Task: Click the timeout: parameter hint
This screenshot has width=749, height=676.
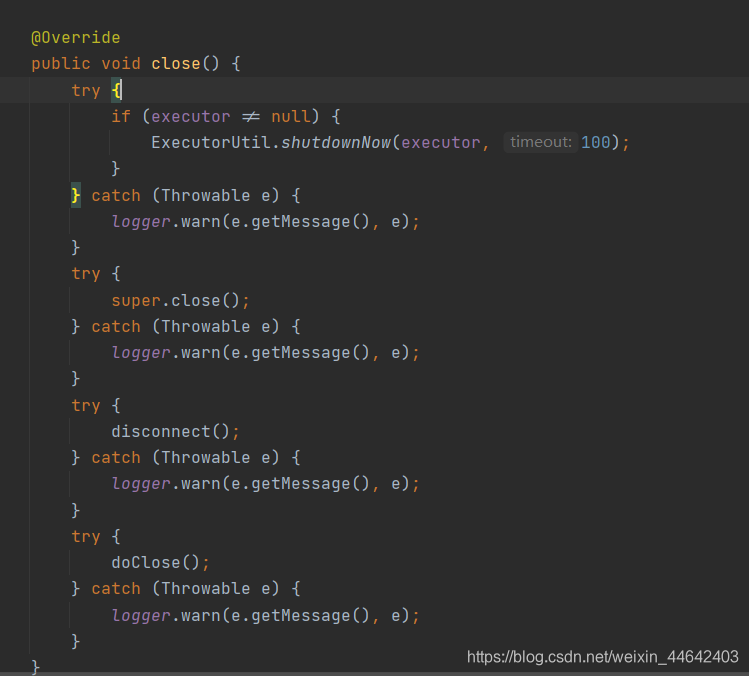Action: coord(541,142)
